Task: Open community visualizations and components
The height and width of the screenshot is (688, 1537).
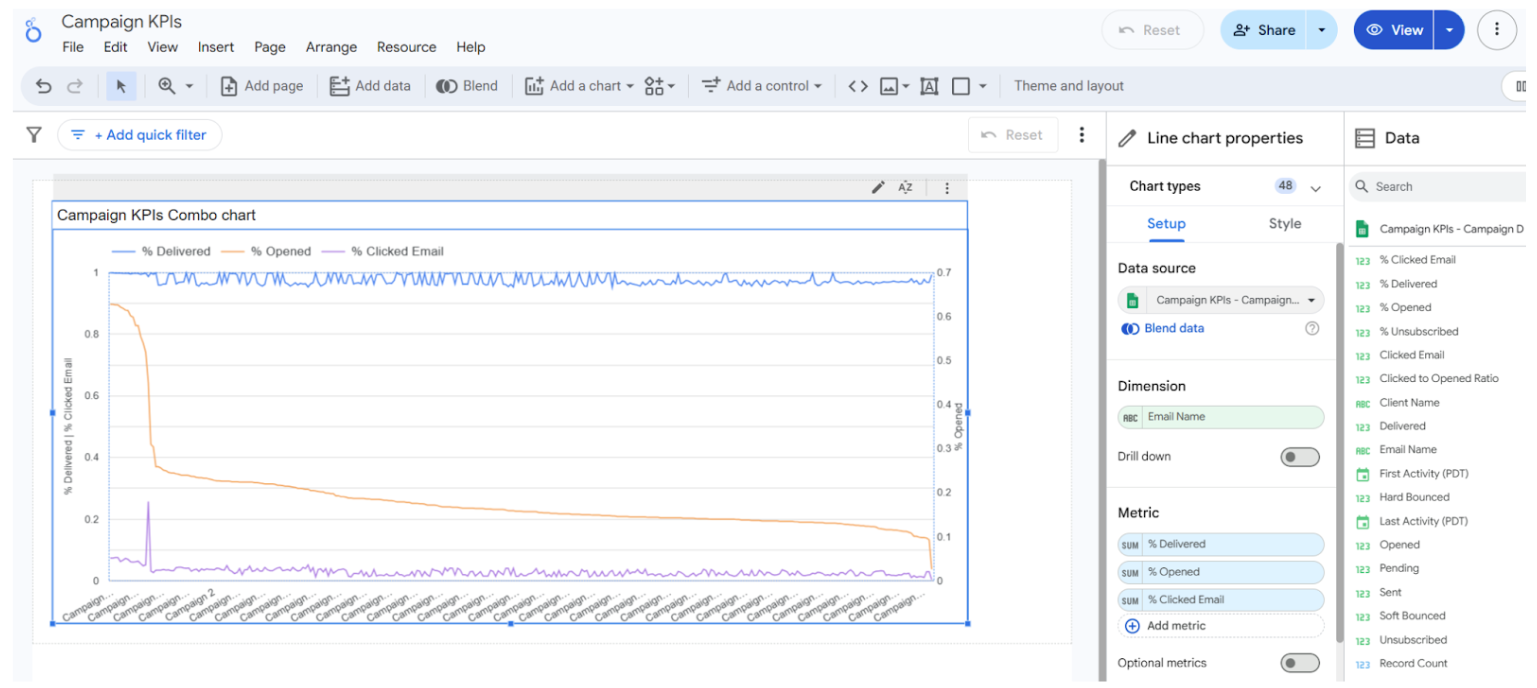Action: point(654,86)
